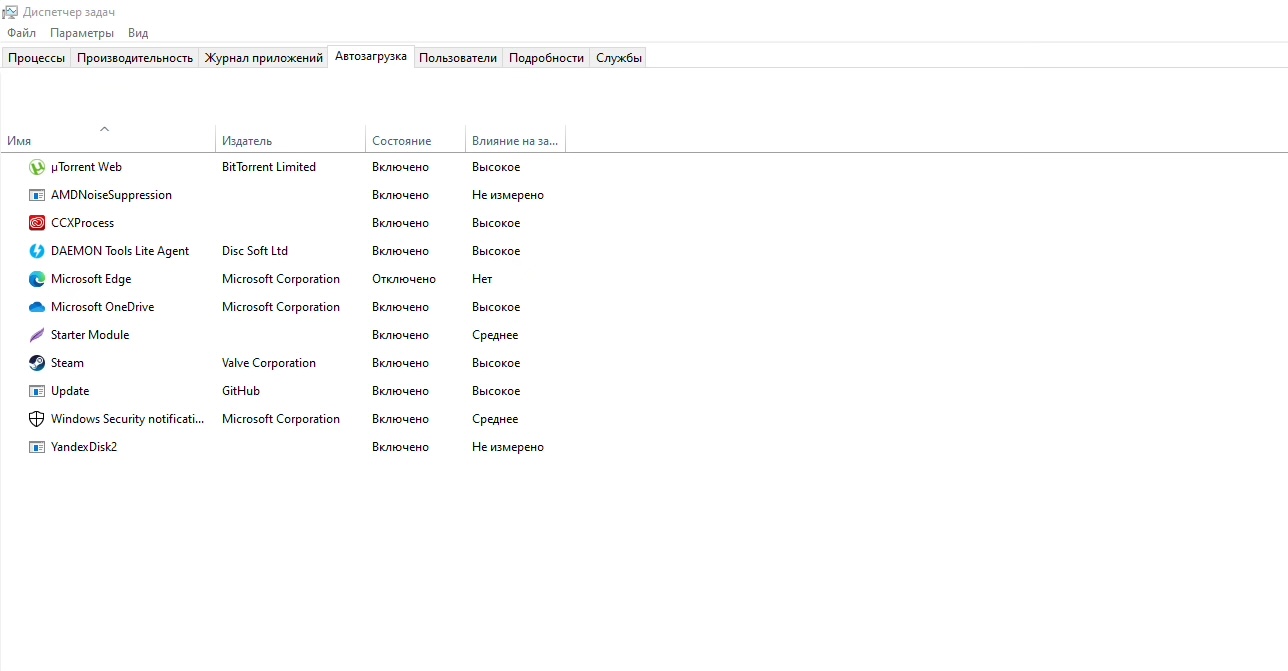
Task: Click the Microsoft Edge icon
Action: pos(37,279)
